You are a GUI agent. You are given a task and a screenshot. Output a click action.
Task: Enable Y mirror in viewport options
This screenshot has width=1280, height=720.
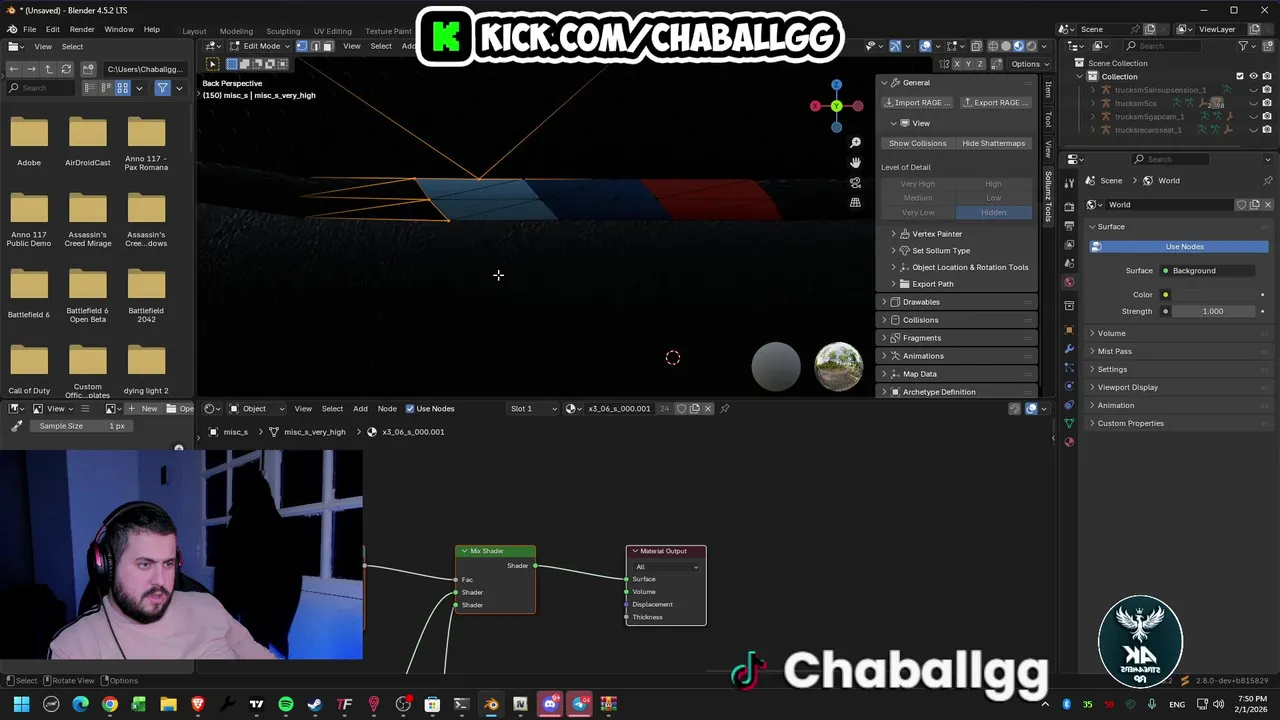(969, 64)
